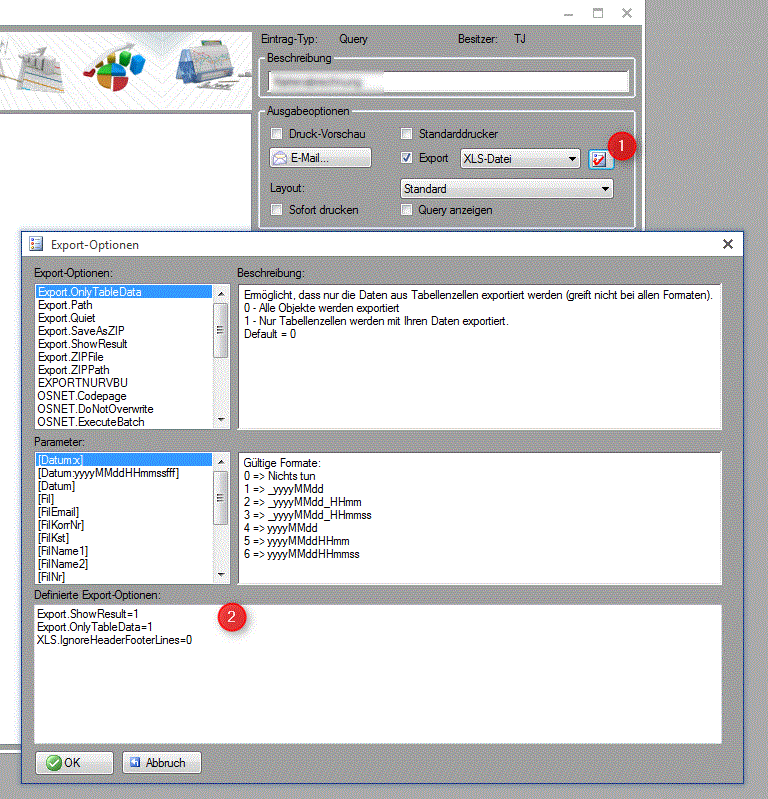Toggle the Standarddrucker checkbox

(x=407, y=134)
